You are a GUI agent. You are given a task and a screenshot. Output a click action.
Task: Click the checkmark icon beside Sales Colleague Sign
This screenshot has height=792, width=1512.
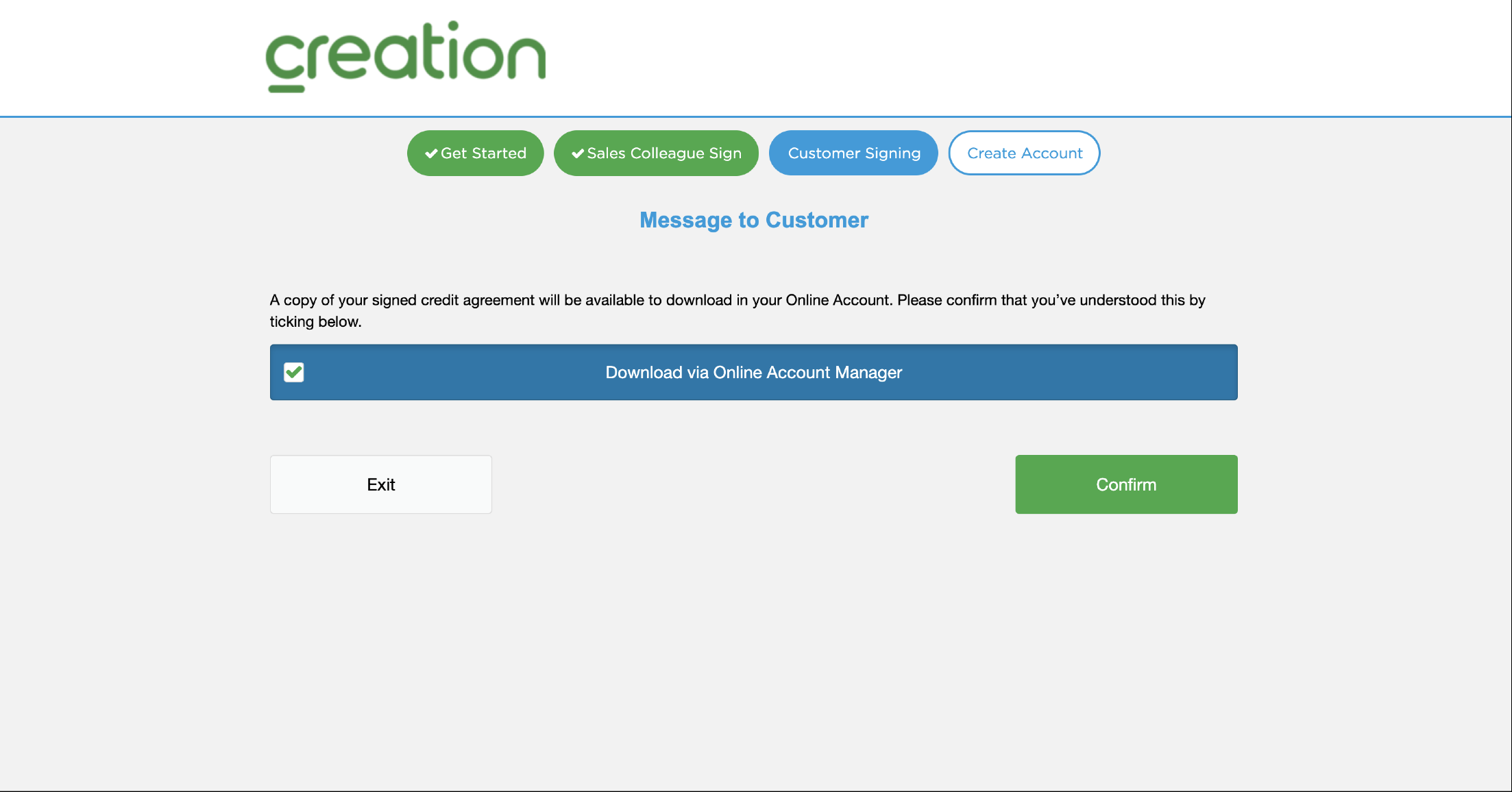tap(578, 153)
